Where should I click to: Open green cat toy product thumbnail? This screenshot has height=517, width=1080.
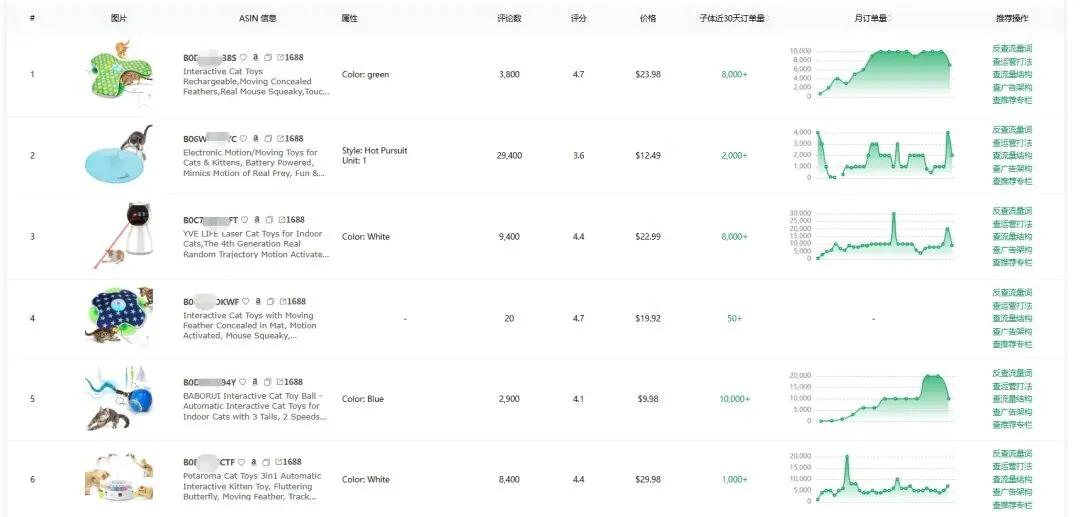pos(119,73)
